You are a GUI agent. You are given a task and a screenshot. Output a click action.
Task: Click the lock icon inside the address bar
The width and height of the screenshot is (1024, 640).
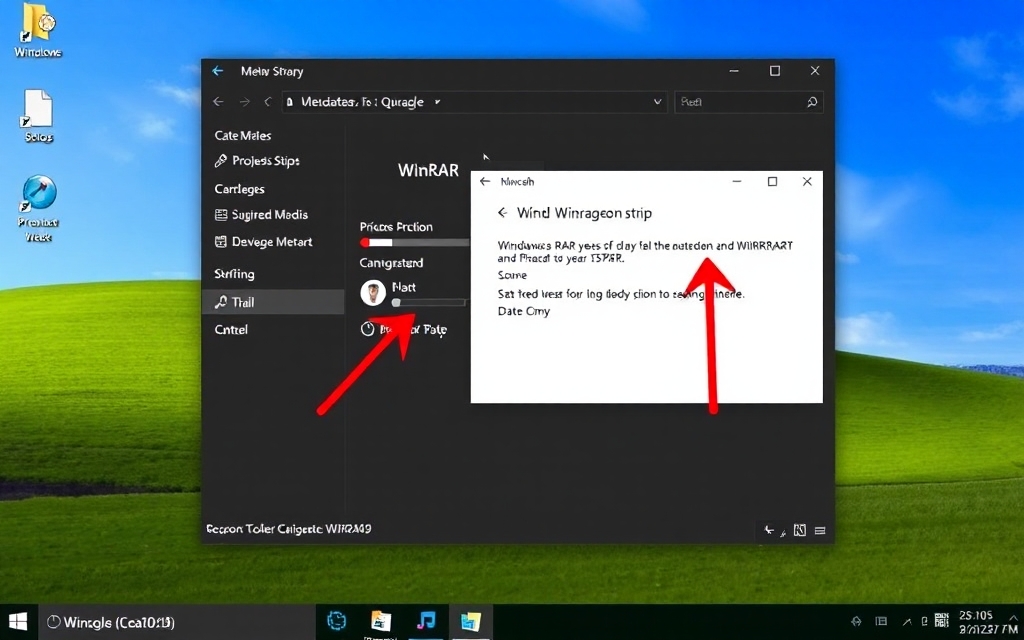coord(290,103)
